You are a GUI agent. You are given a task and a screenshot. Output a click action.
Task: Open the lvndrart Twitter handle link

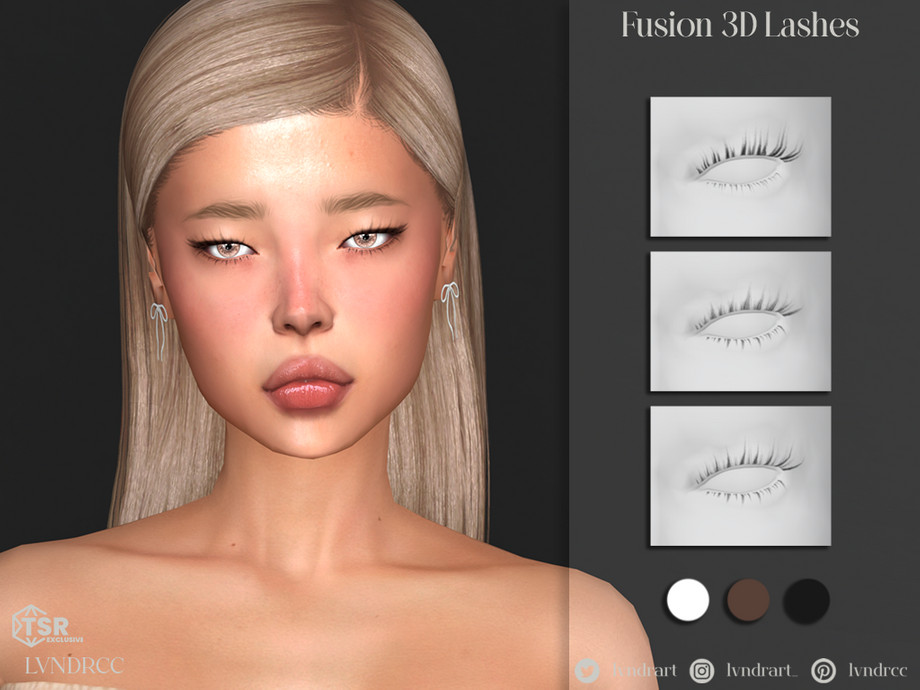point(636,670)
